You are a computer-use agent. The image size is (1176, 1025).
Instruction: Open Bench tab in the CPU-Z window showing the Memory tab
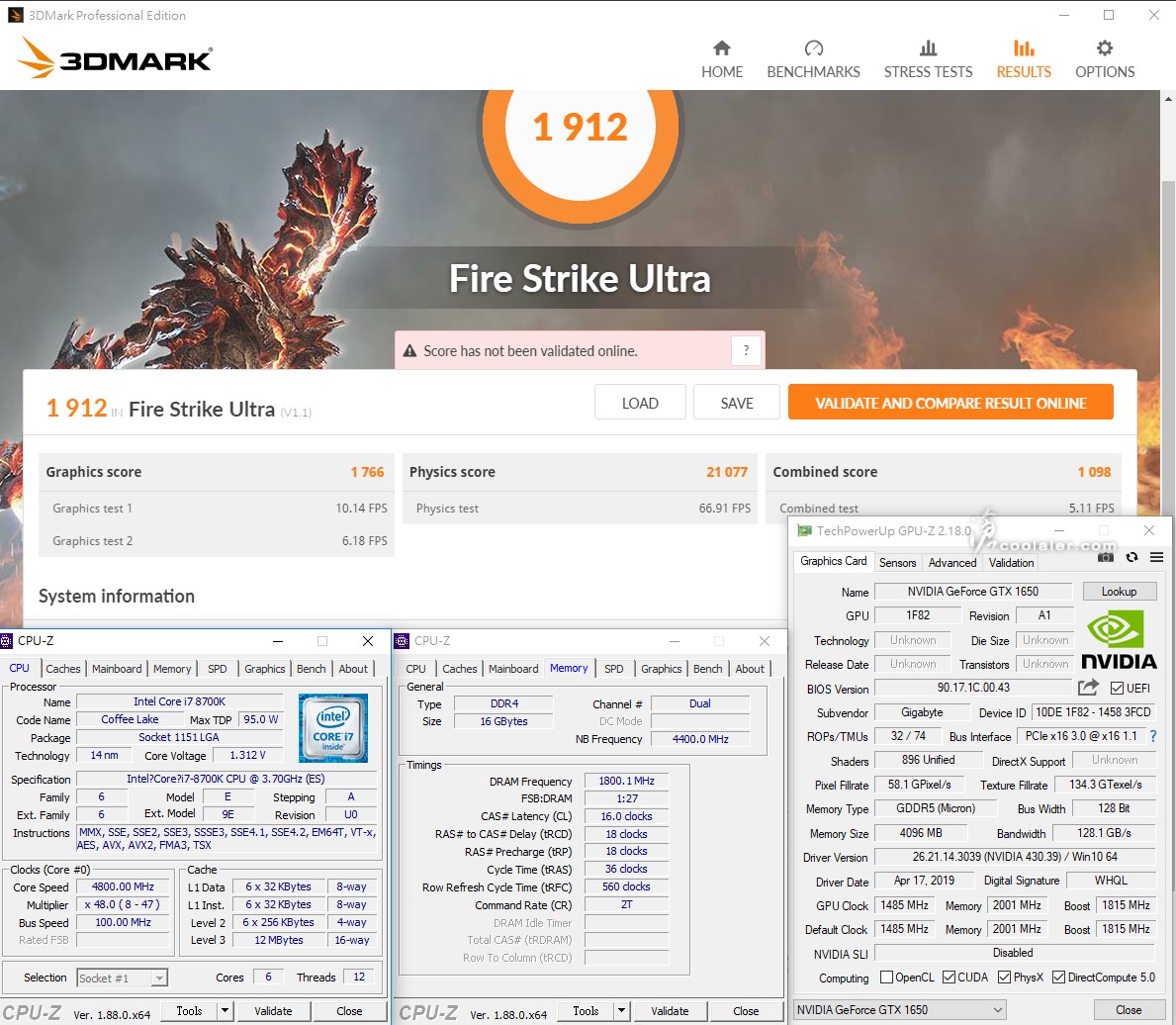(708, 669)
